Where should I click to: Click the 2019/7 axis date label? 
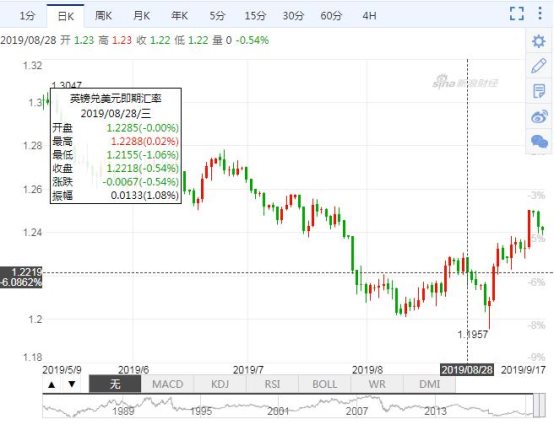pos(248,370)
